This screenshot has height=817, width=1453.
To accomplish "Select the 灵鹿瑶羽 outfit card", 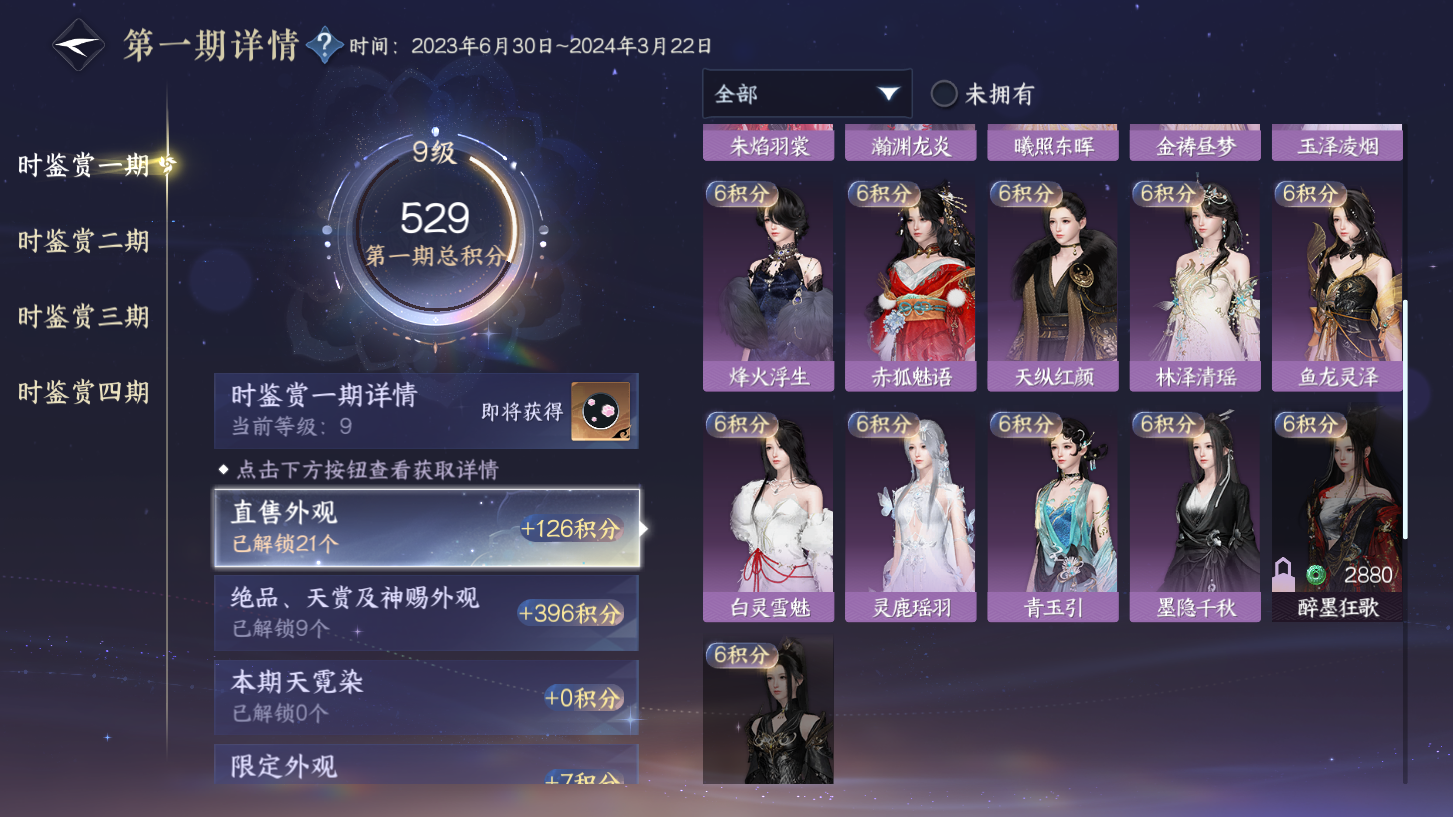I will click(x=911, y=516).
